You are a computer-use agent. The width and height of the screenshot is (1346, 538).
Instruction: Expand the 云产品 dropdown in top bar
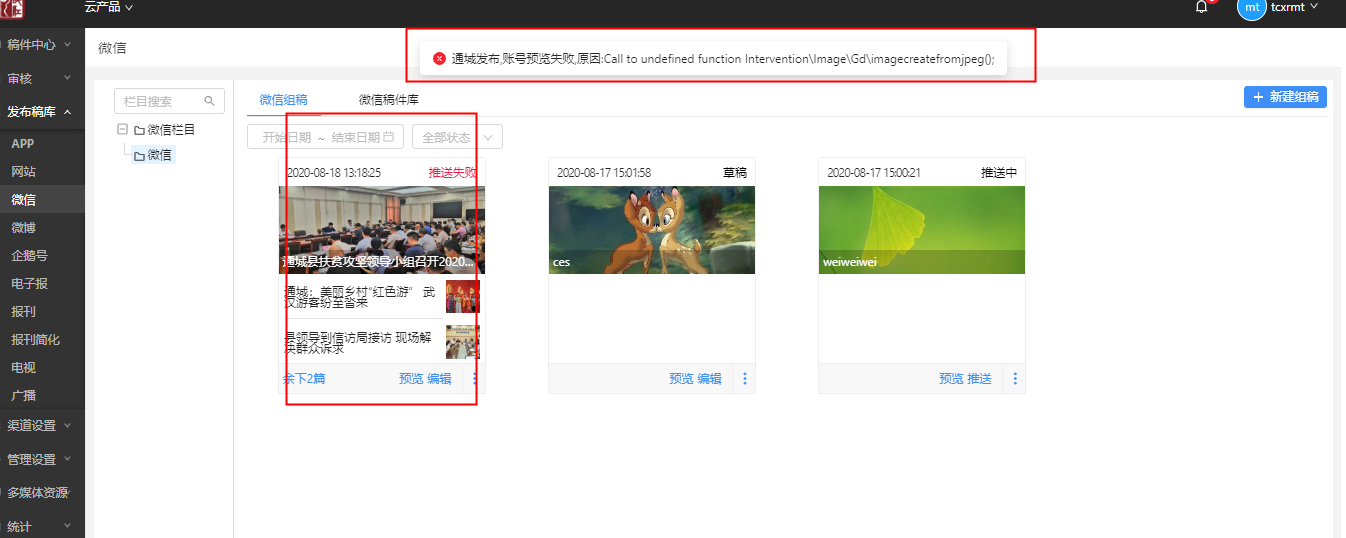(x=108, y=7)
